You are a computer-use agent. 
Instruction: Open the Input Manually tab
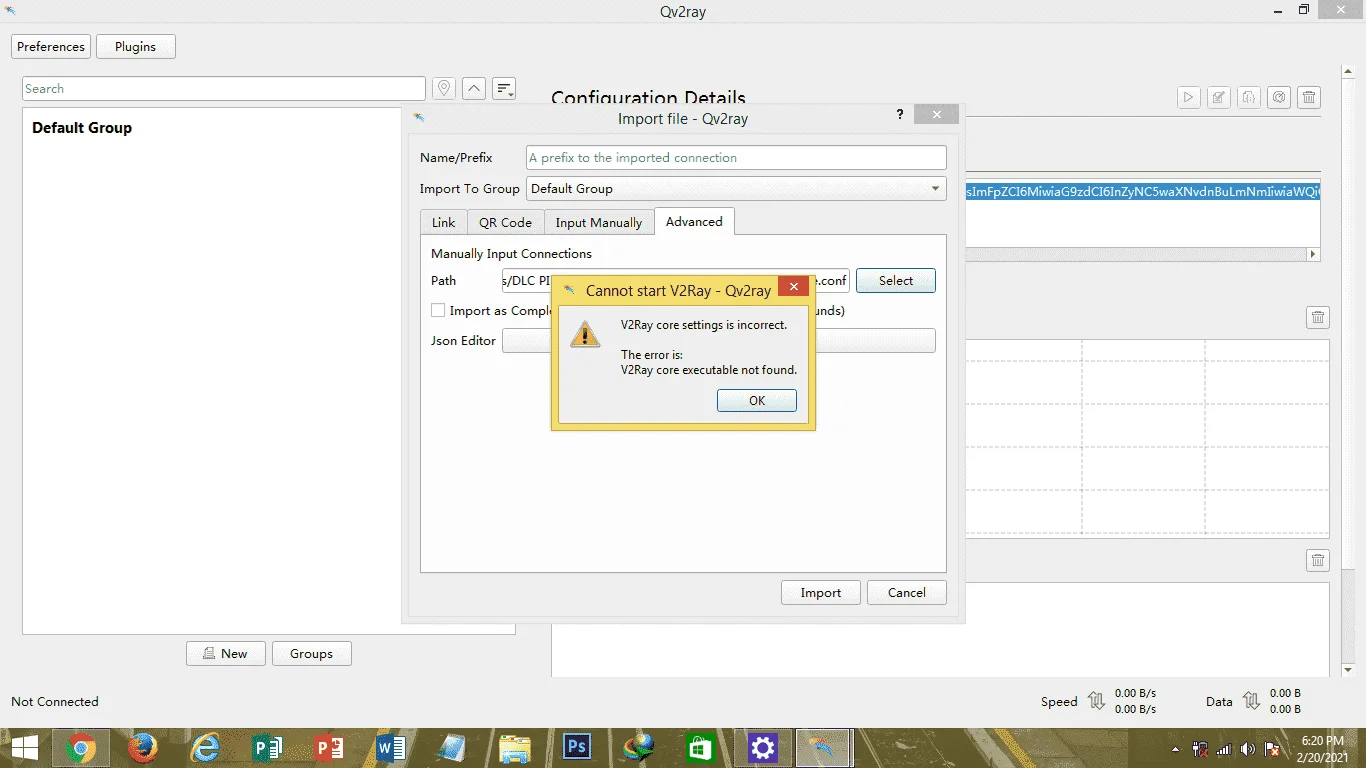click(x=599, y=222)
